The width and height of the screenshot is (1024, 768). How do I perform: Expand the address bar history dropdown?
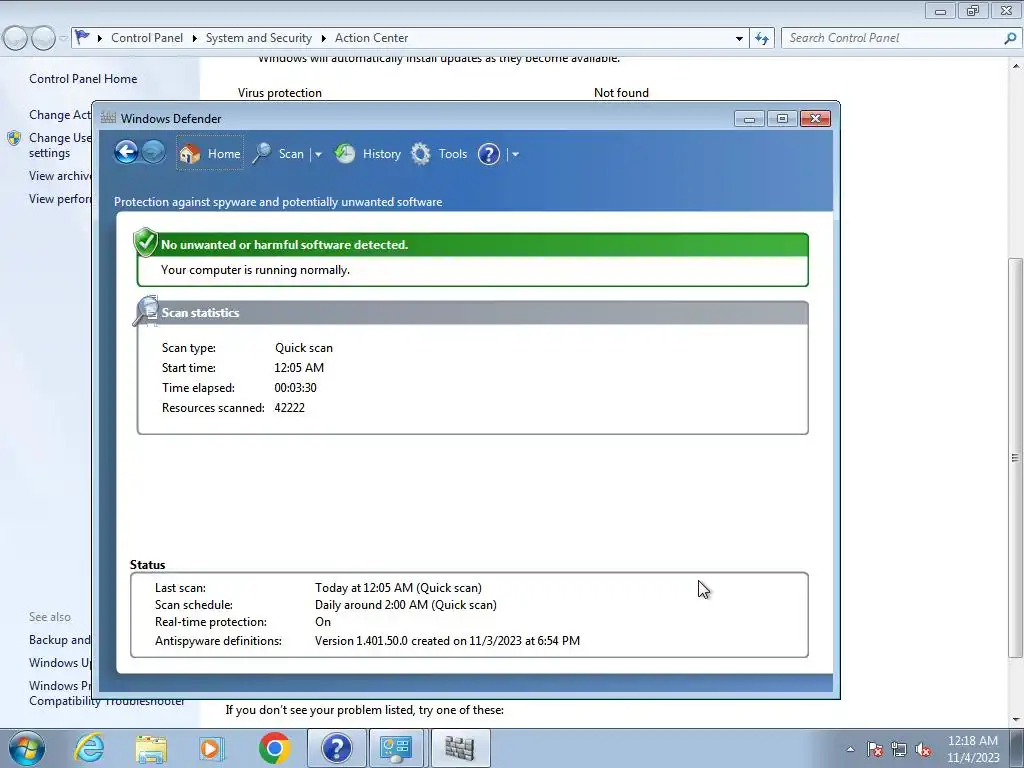tap(739, 39)
